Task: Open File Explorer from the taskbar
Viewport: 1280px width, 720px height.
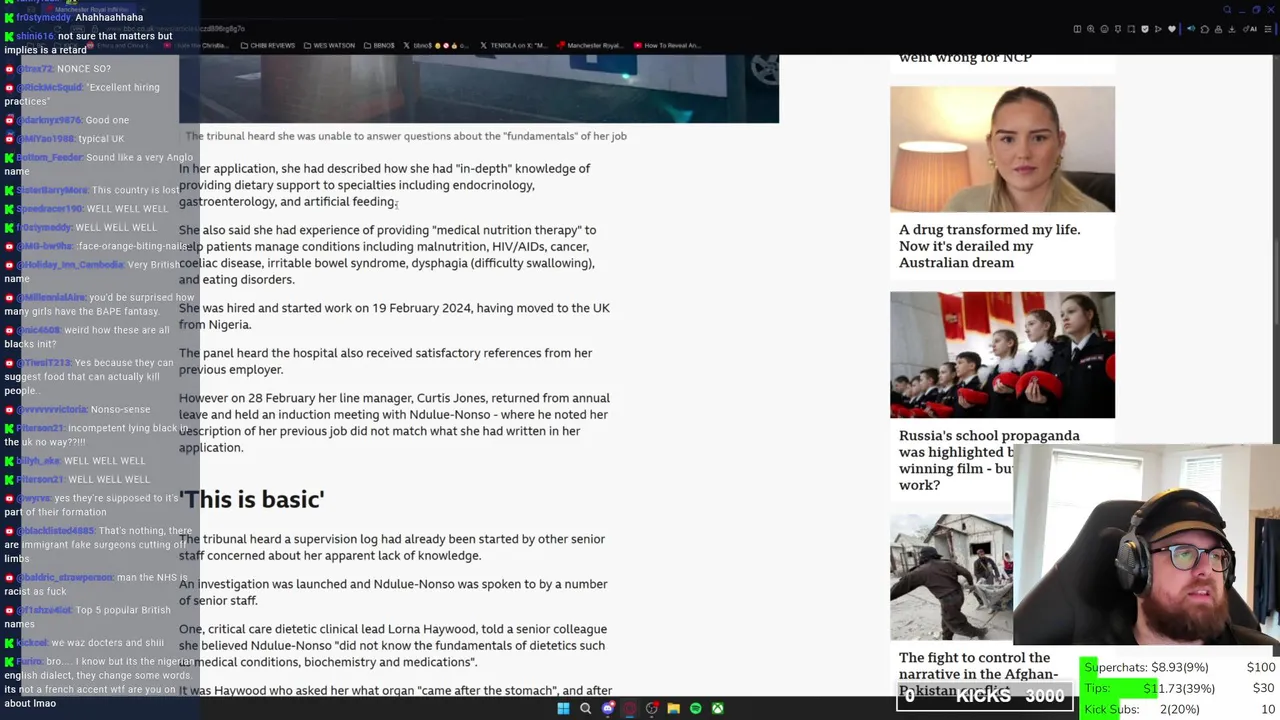Action: pos(673,709)
